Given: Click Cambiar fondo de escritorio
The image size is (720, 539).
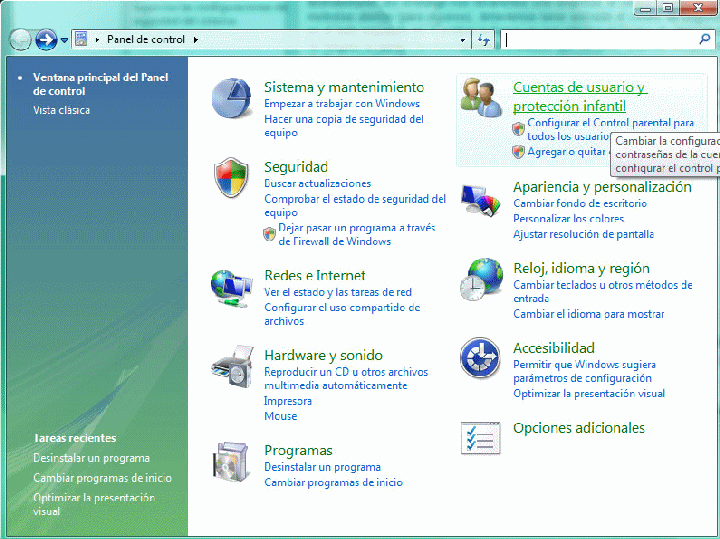Looking at the screenshot, I should 580,203.
